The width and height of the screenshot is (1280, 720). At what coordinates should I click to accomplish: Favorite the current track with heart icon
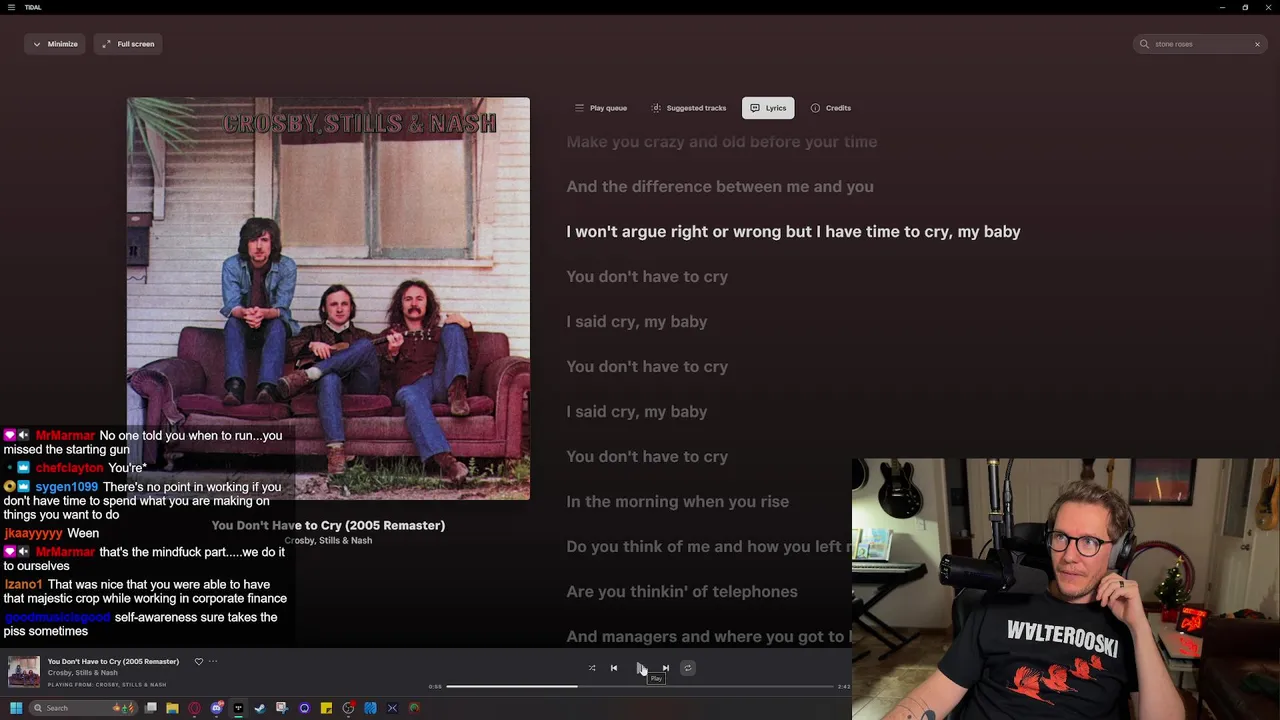point(198,661)
